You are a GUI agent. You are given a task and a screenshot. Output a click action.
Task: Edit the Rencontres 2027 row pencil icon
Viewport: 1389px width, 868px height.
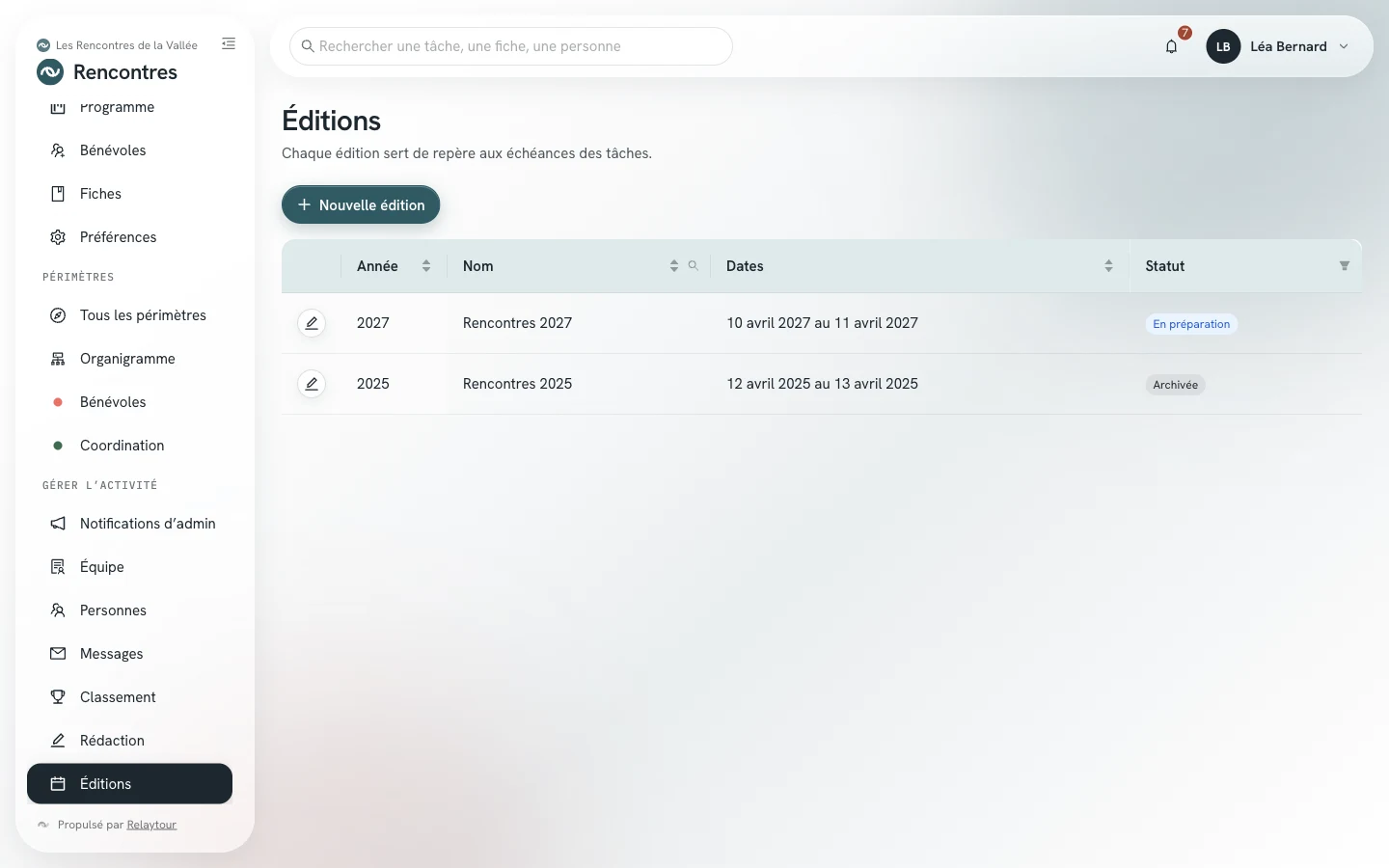(312, 323)
